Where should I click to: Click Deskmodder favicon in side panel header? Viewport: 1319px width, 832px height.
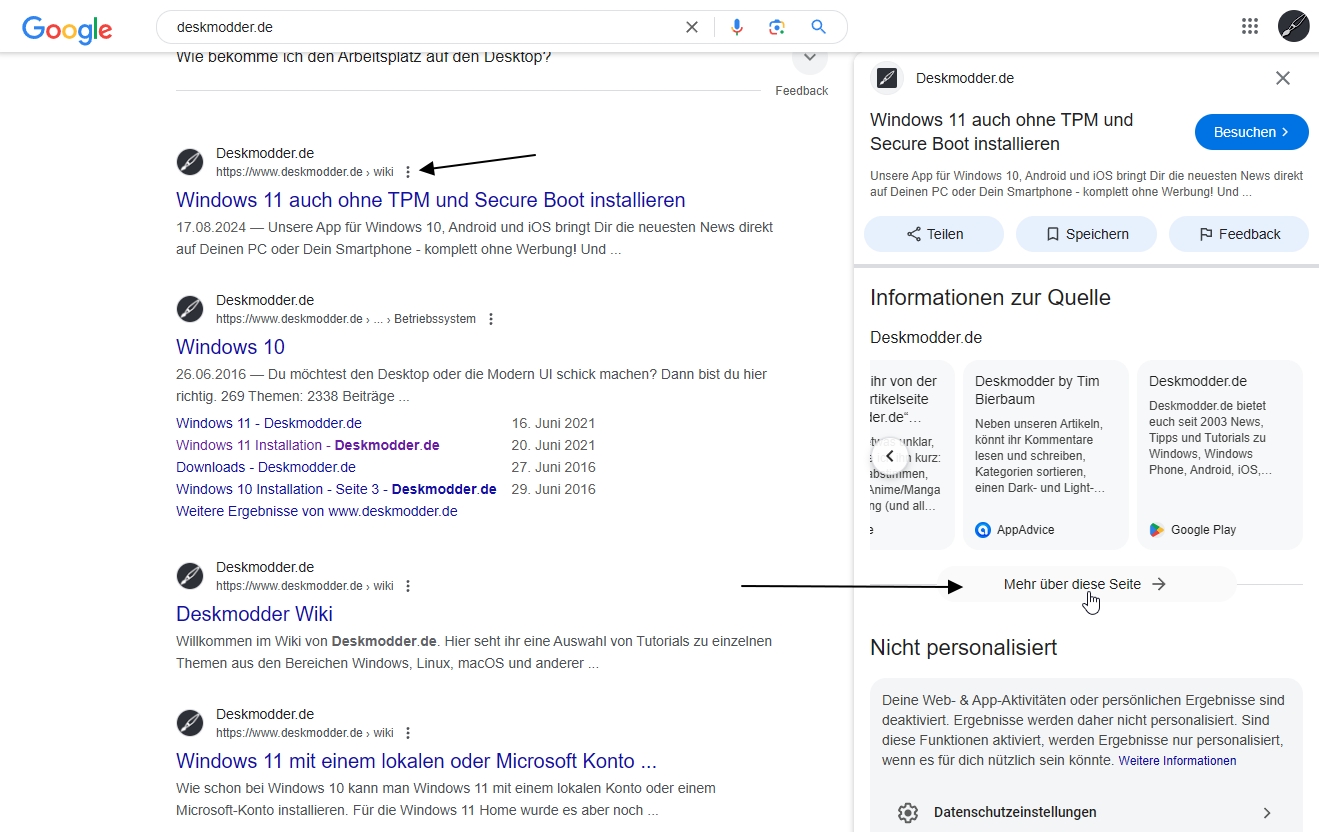click(x=886, y=78)
